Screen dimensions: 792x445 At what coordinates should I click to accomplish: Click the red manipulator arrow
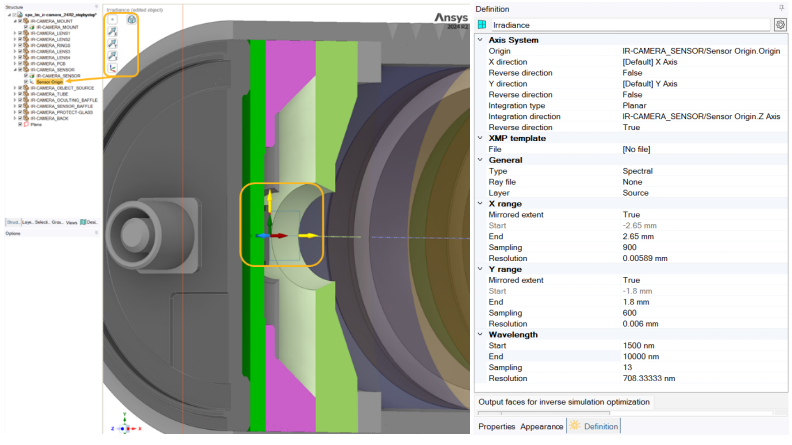pos(279,236)
